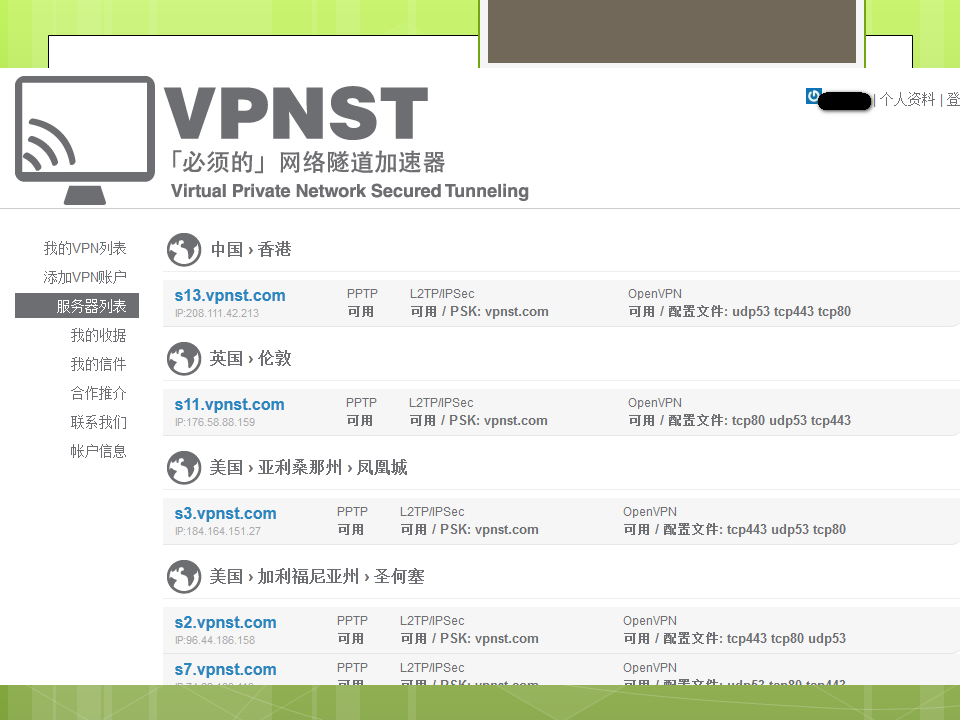
Task: Click s11 L2TP/IPSec 'PSK: vpnst.com' text
Action: 498,420
